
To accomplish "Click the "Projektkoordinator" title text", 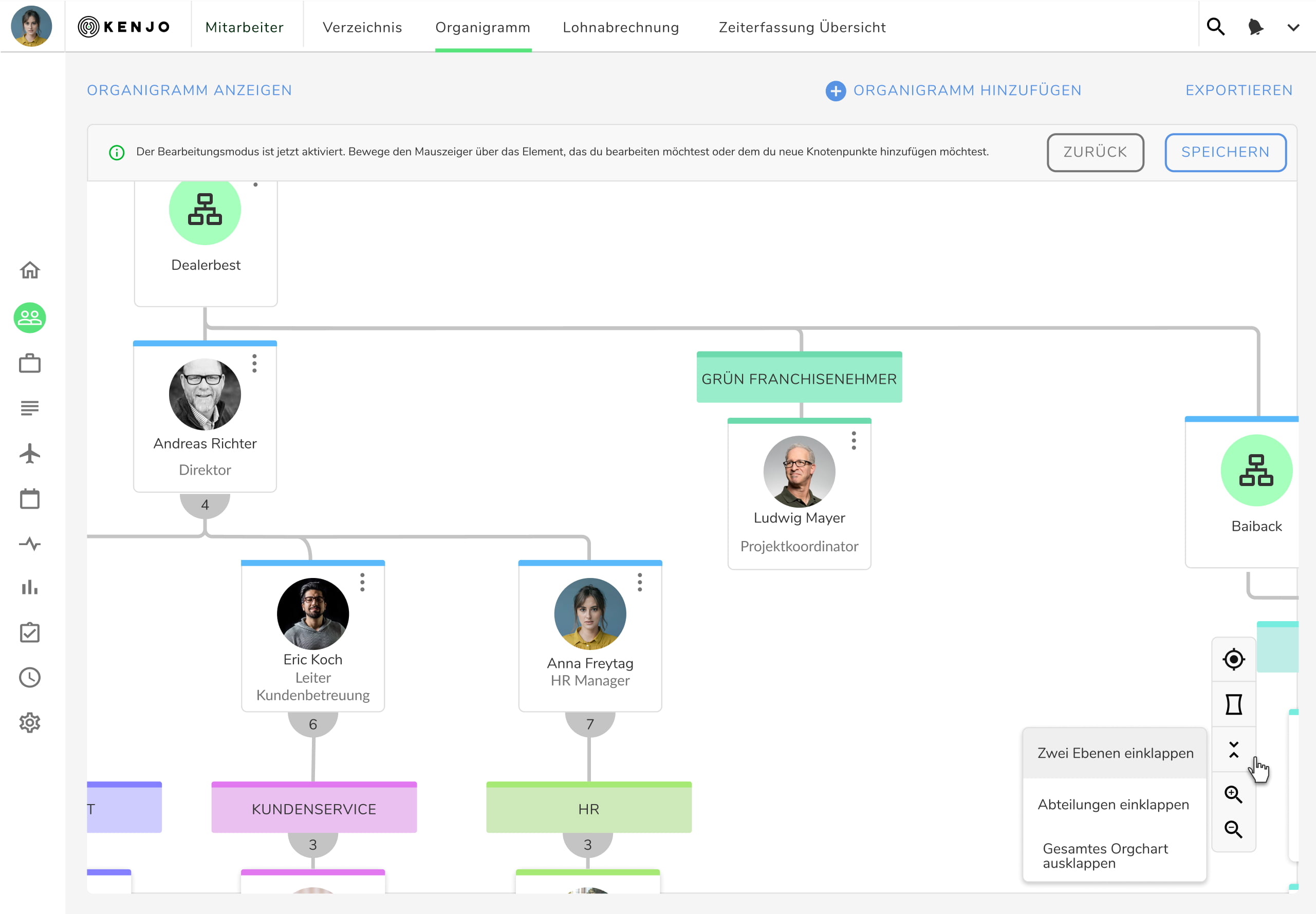I will (x=800, y=546).
